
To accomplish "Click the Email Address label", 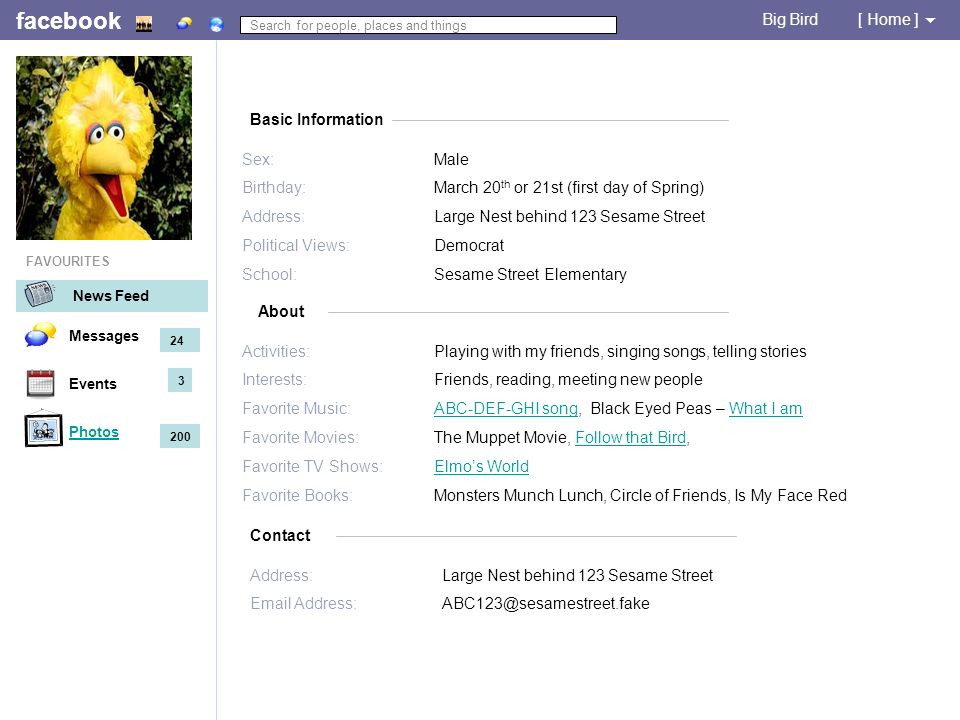I will pos(303,603).
